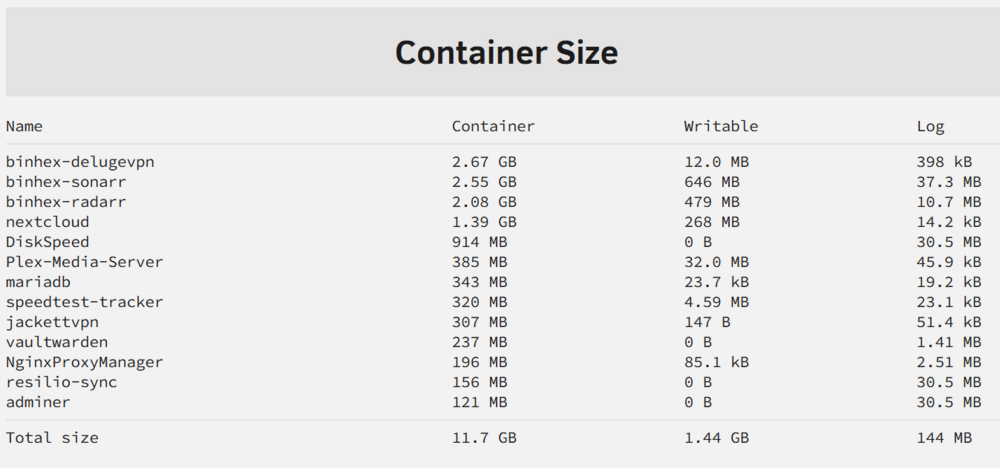Select the Container column header
Screen dimensions: 1000x468
pyautogui.click(x=493, y=126)
